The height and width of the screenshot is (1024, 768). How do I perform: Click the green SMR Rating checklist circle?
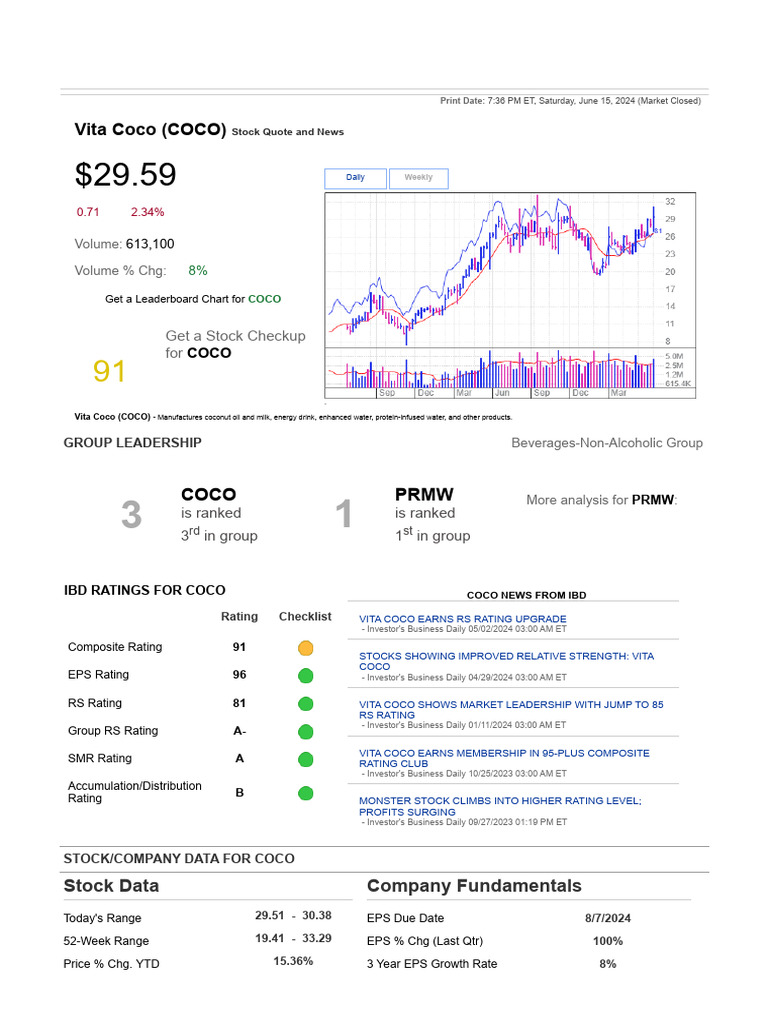(x=305, y=760)
